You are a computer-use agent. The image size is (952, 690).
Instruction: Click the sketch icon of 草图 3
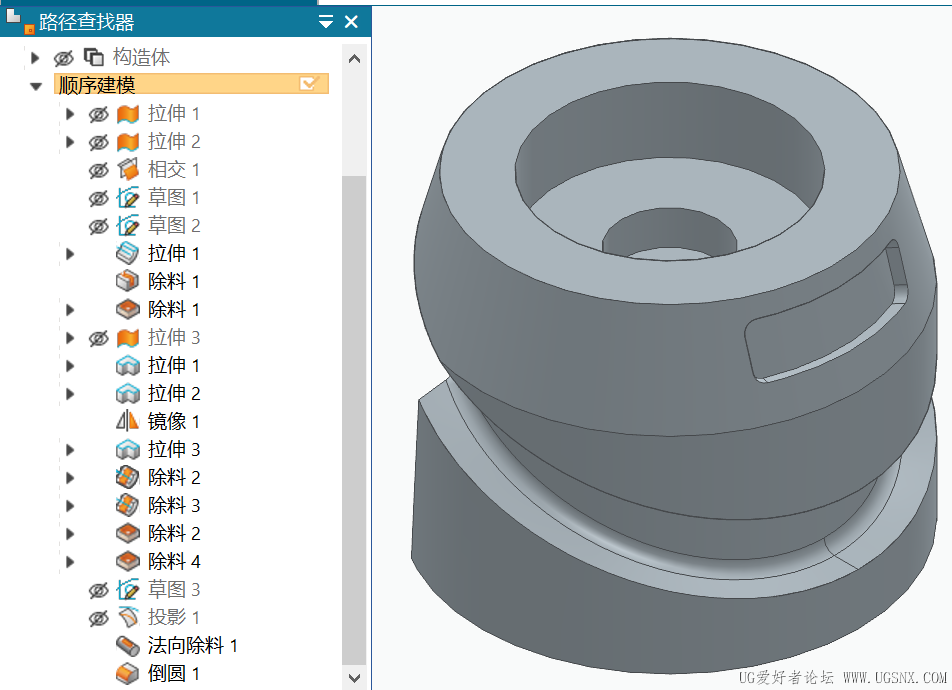(128, 589)
